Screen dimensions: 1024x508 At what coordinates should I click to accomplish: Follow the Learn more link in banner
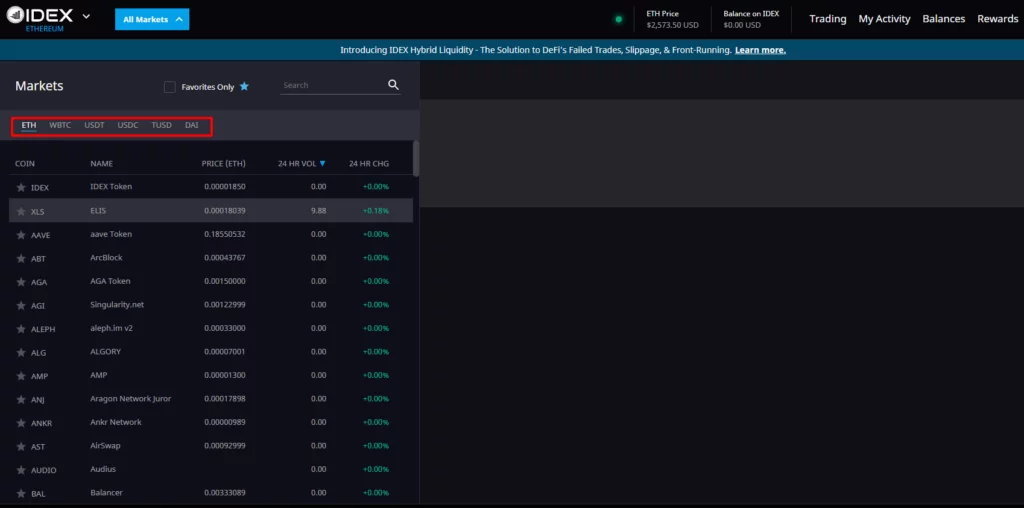point(760,50)
